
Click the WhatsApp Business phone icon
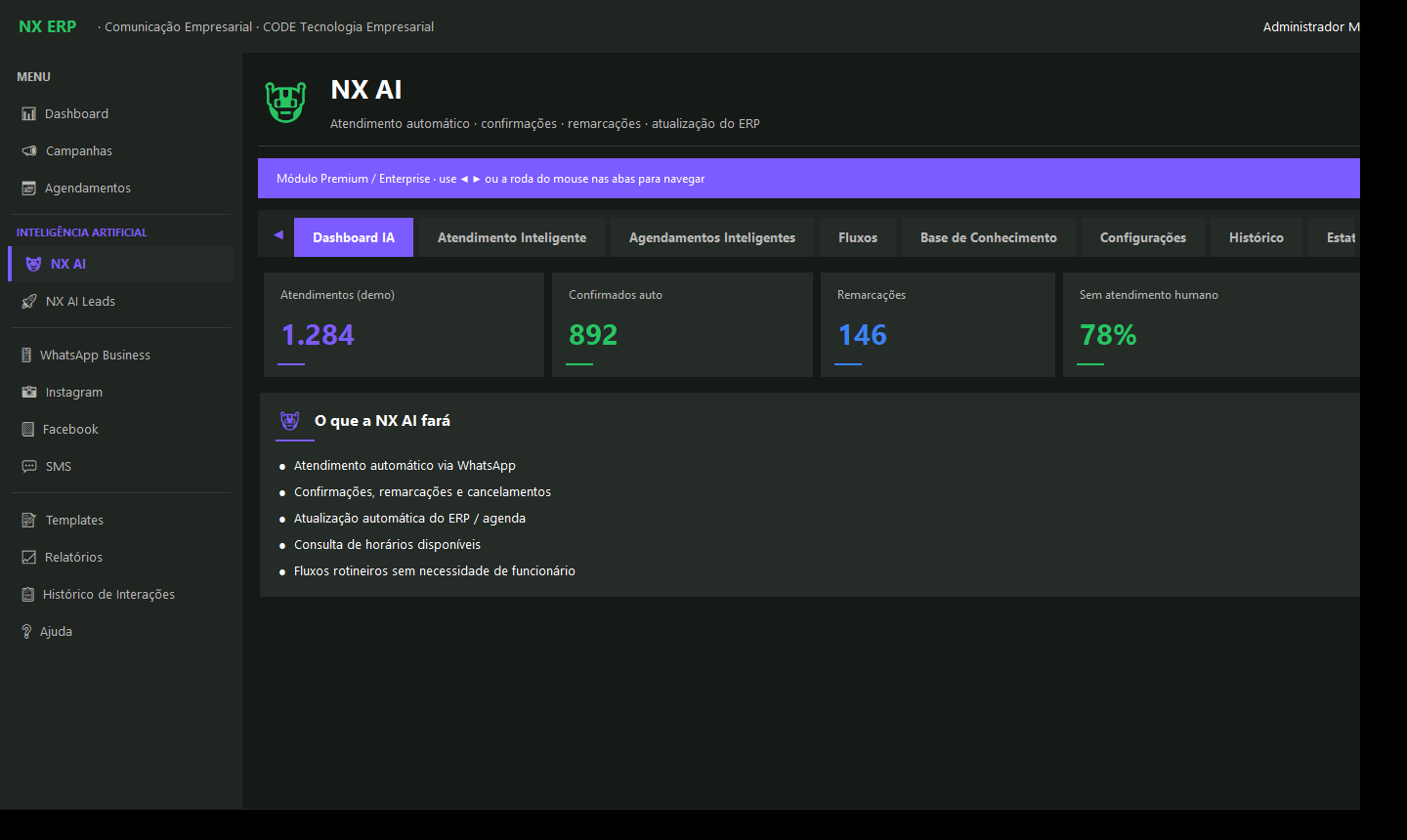[26, 356]
